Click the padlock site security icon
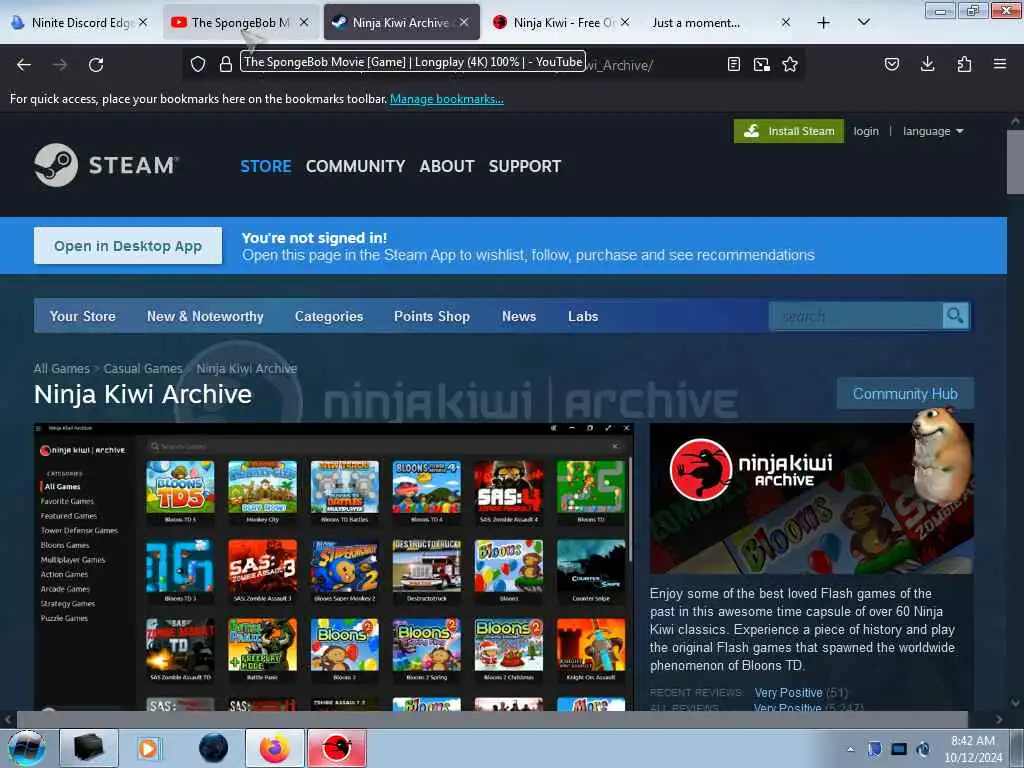1024x768 pixels. [x=225, y=64]
